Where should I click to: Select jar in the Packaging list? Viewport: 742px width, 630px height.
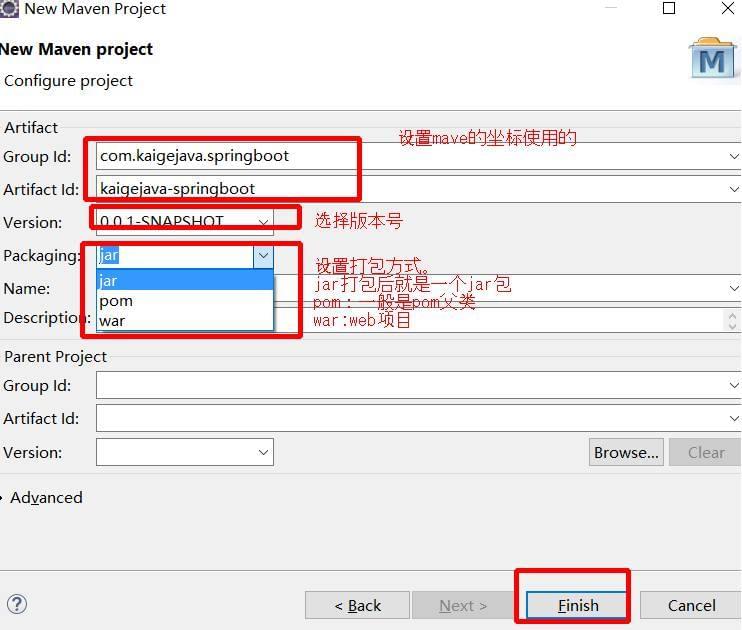(x=185, y=281)
